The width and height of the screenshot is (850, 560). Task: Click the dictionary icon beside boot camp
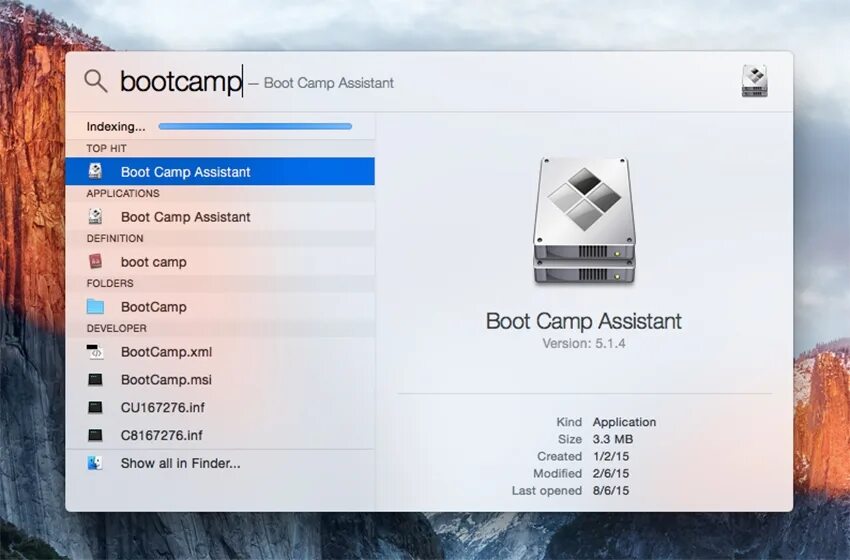[95, 261]
